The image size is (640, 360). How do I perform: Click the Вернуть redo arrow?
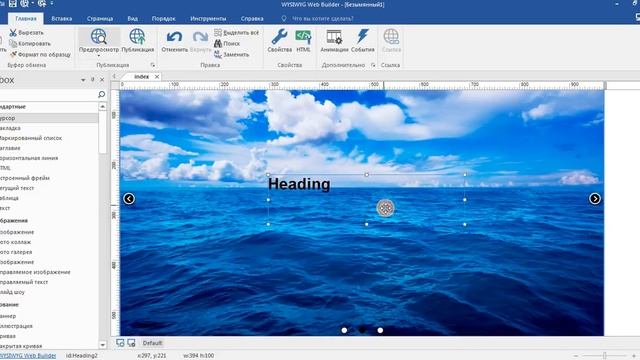click(x=200, y=37)
